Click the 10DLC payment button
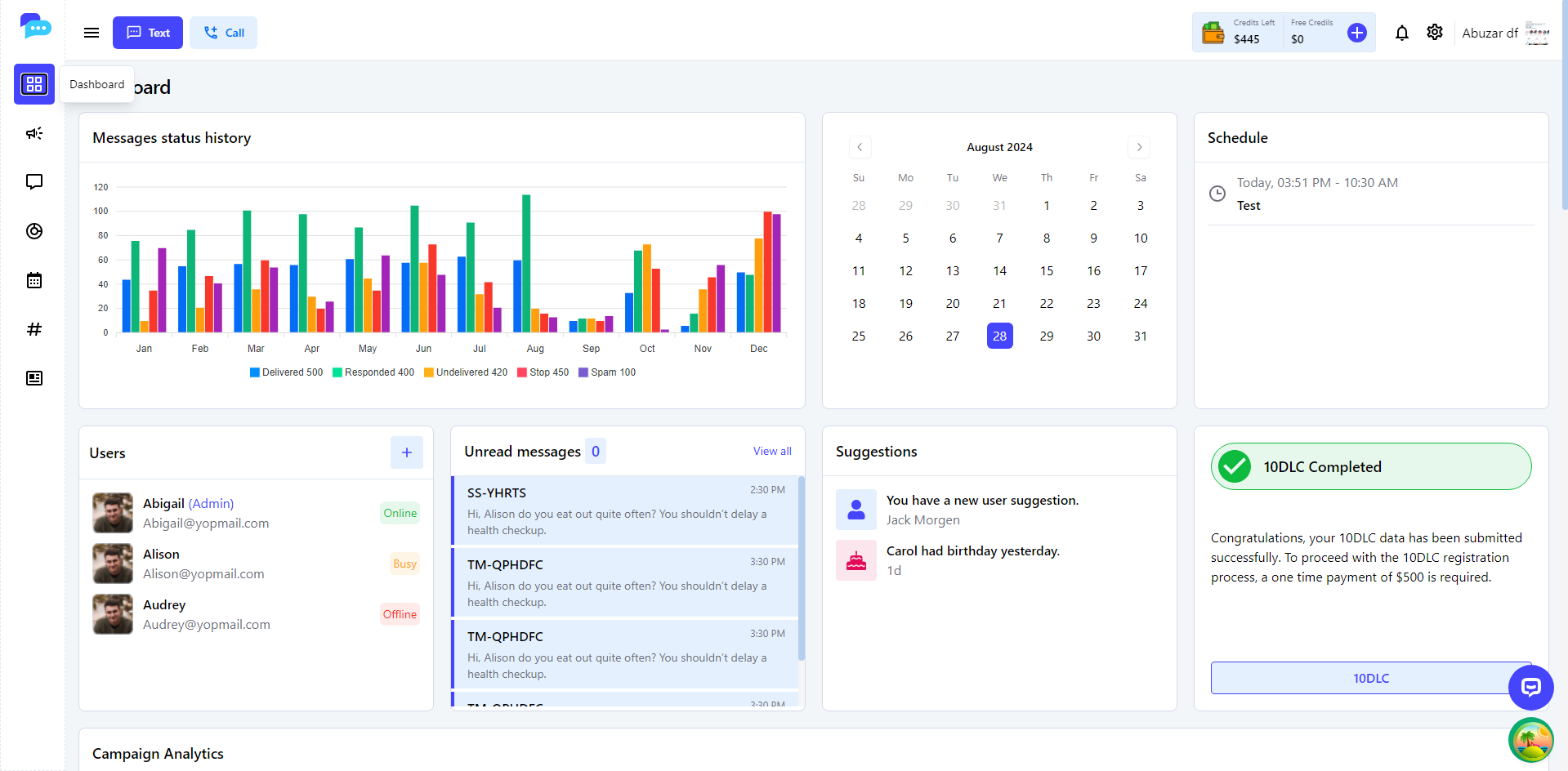Viewport: 1568px width, 771px height. pyautogui.click(x=1370, y=678)
